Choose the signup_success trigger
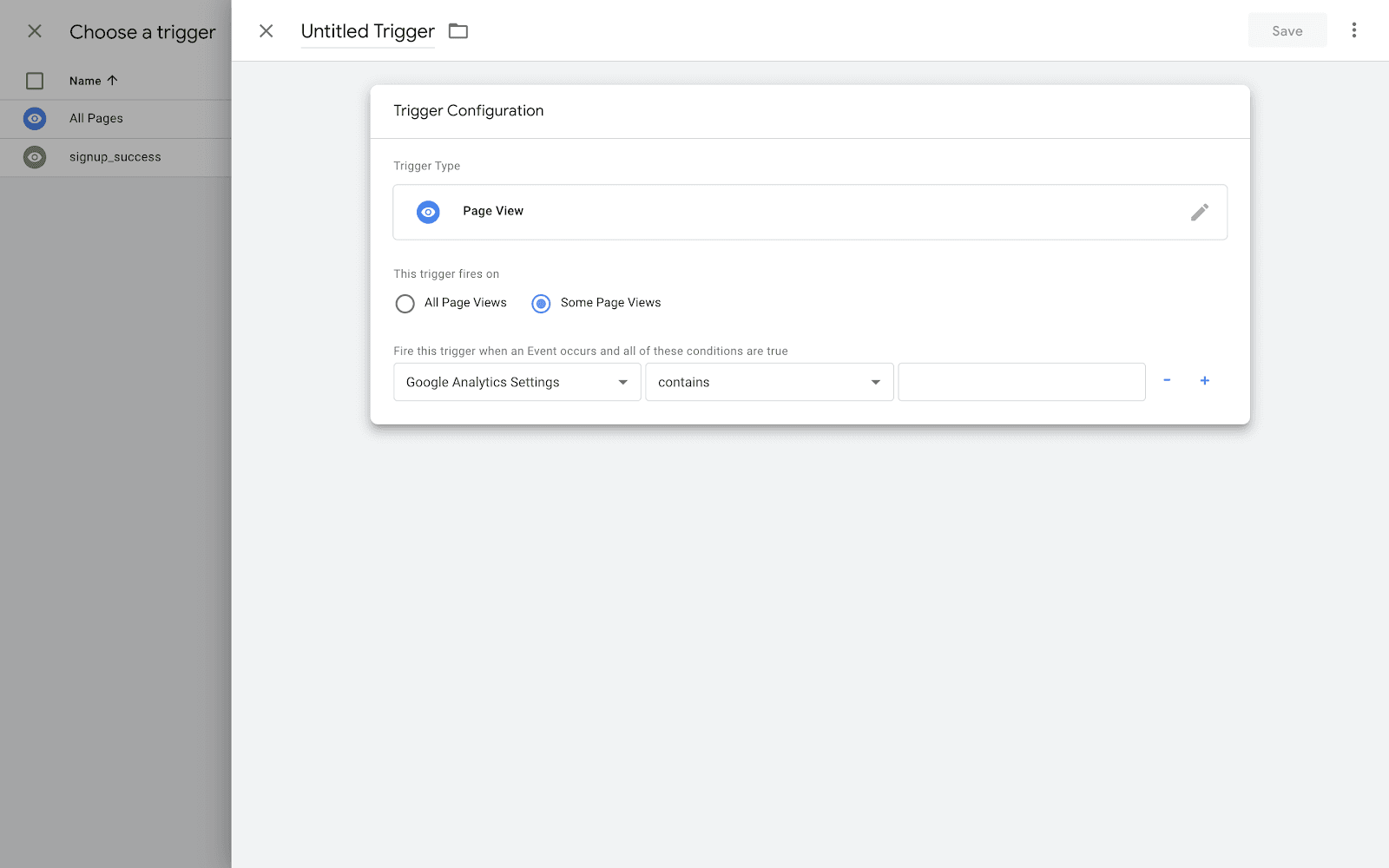The width and height of the screenshot is (1389, 868). (x=115, y=157)
